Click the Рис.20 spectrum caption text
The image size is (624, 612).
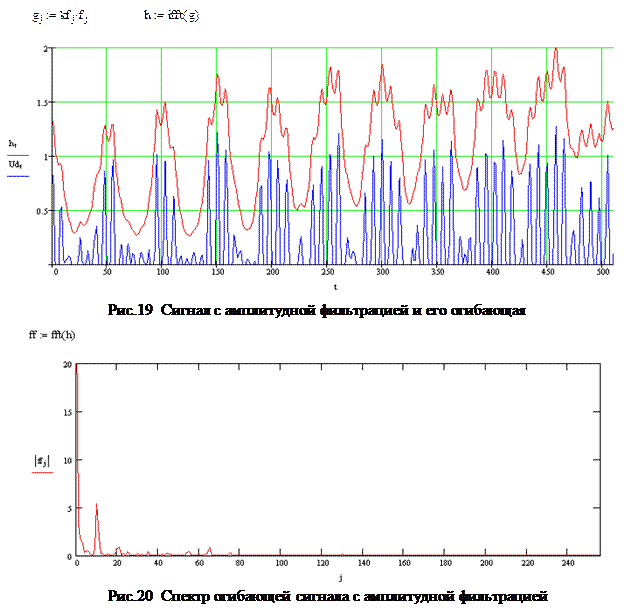[329, 596]
